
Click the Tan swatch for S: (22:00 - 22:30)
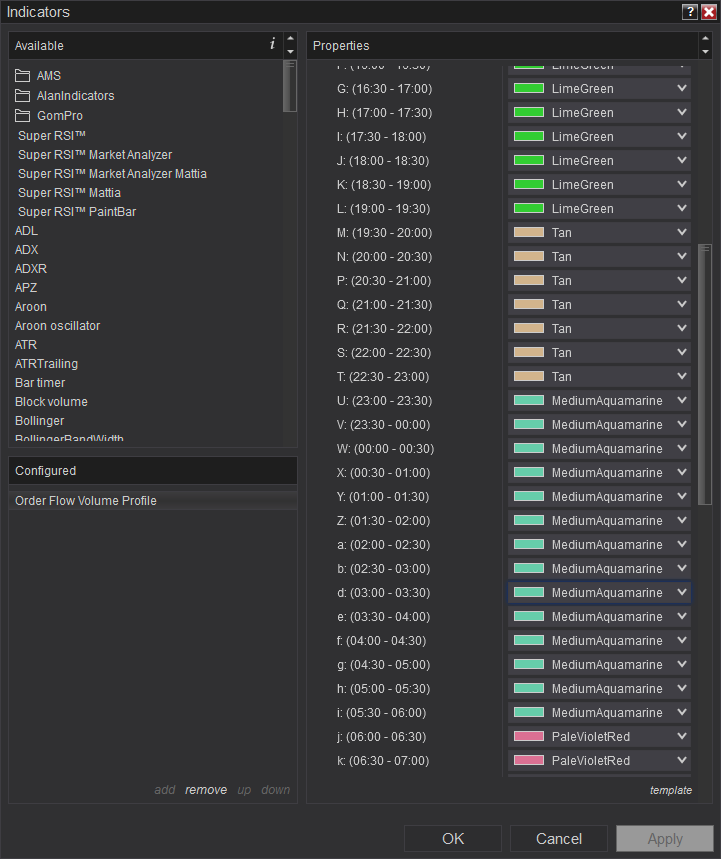[529, 352]
